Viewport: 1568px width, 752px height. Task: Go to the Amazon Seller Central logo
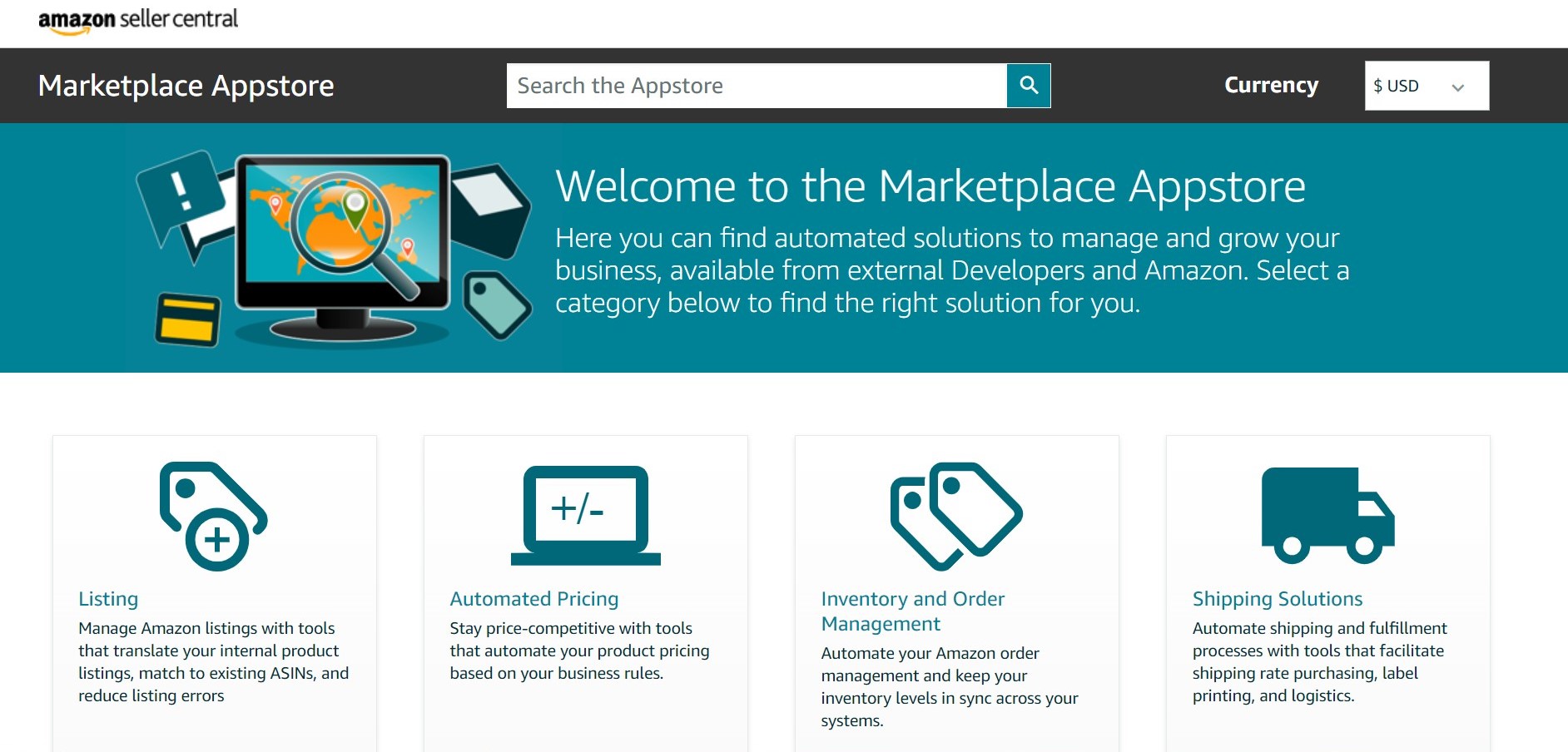tap(138, 21)
